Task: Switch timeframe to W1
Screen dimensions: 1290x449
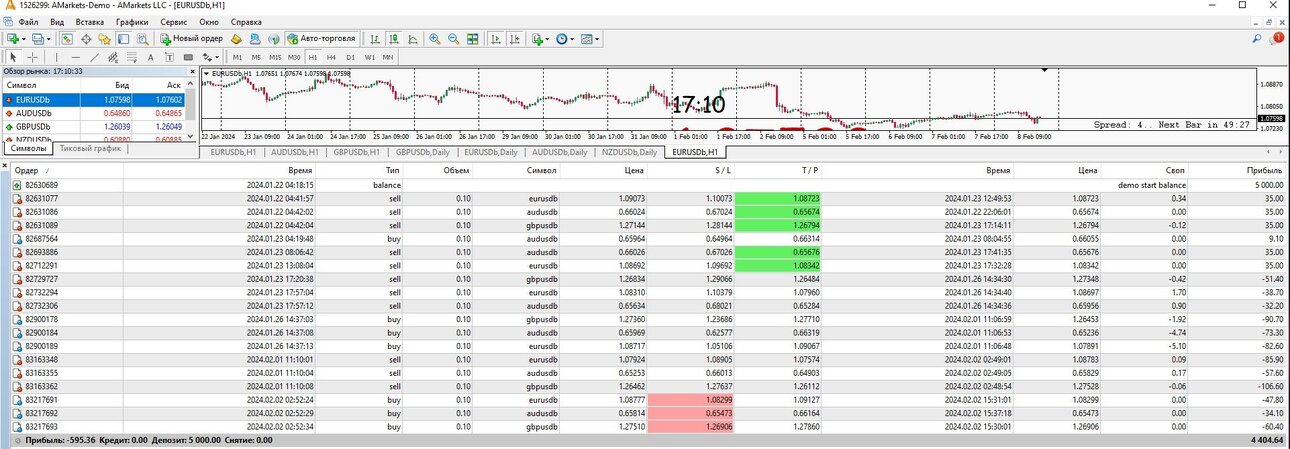Action: pyautogui.click(x=369, y=57)
